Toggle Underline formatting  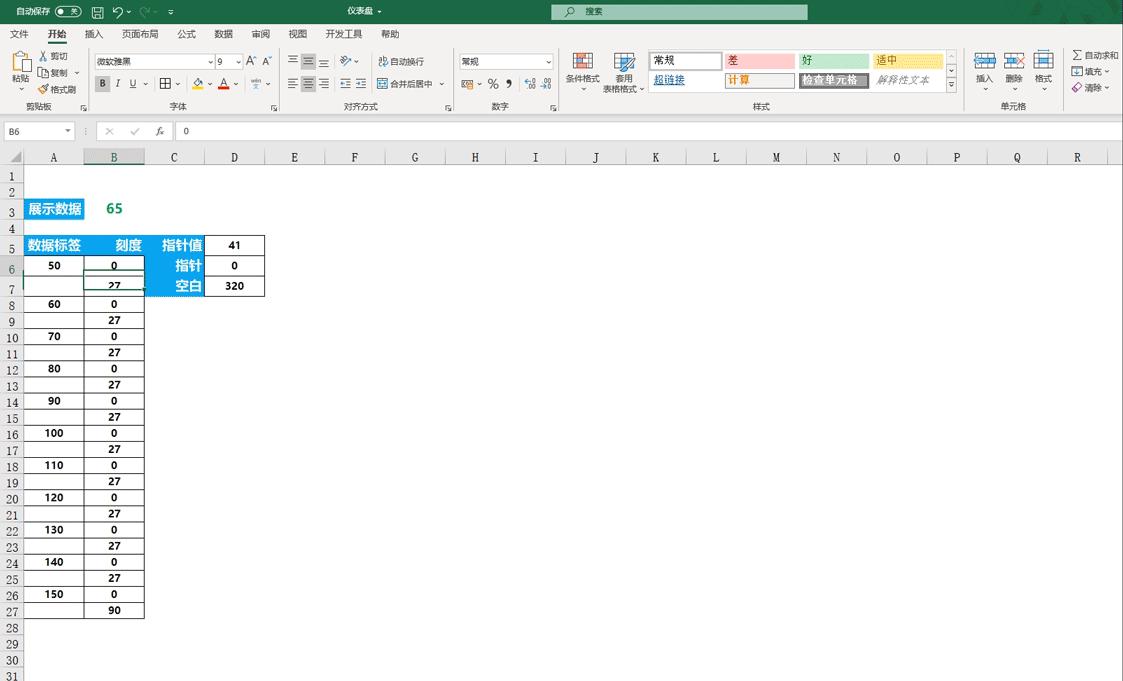click(x=129, y=83)
